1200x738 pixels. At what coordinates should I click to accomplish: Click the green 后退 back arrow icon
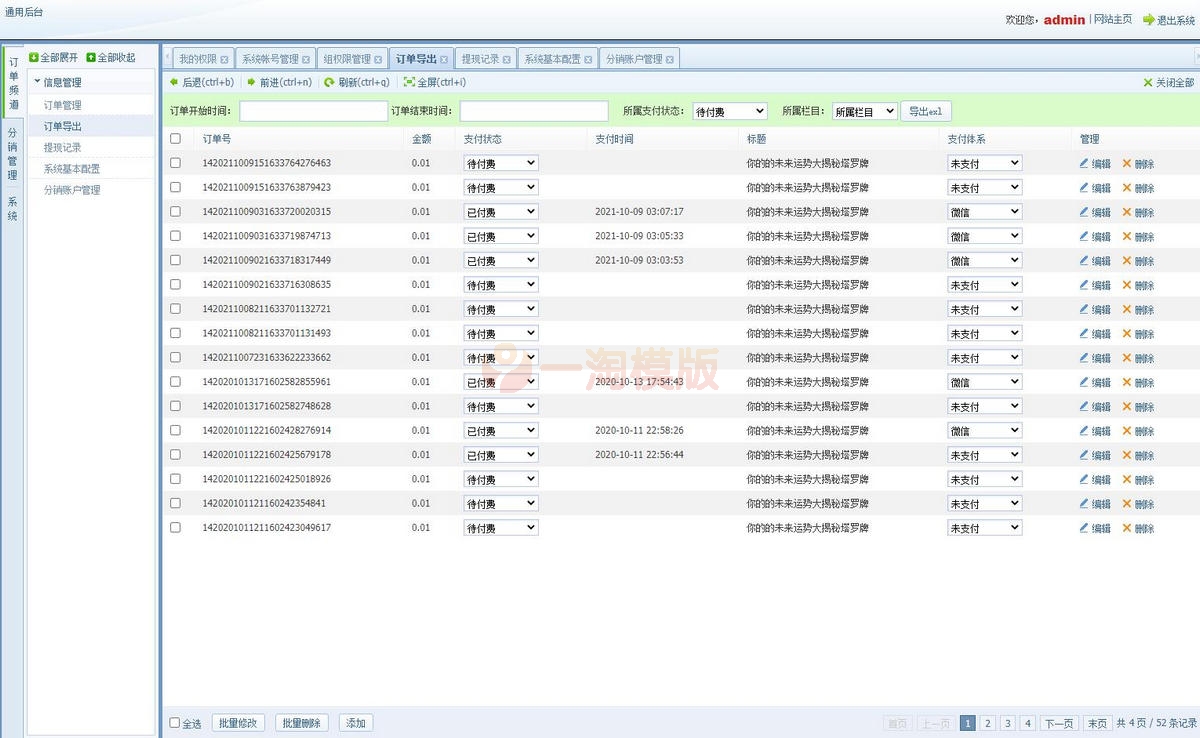174,83
